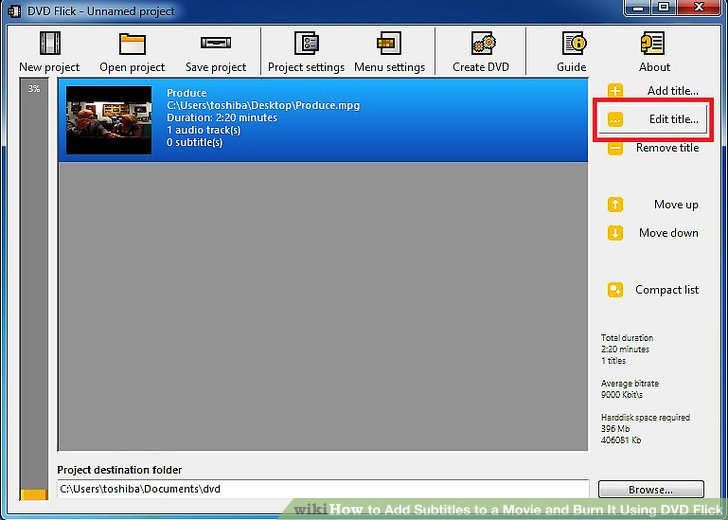Click the Move down label
The width and height of the screenshot is (728, 520).
click(669, 233)
